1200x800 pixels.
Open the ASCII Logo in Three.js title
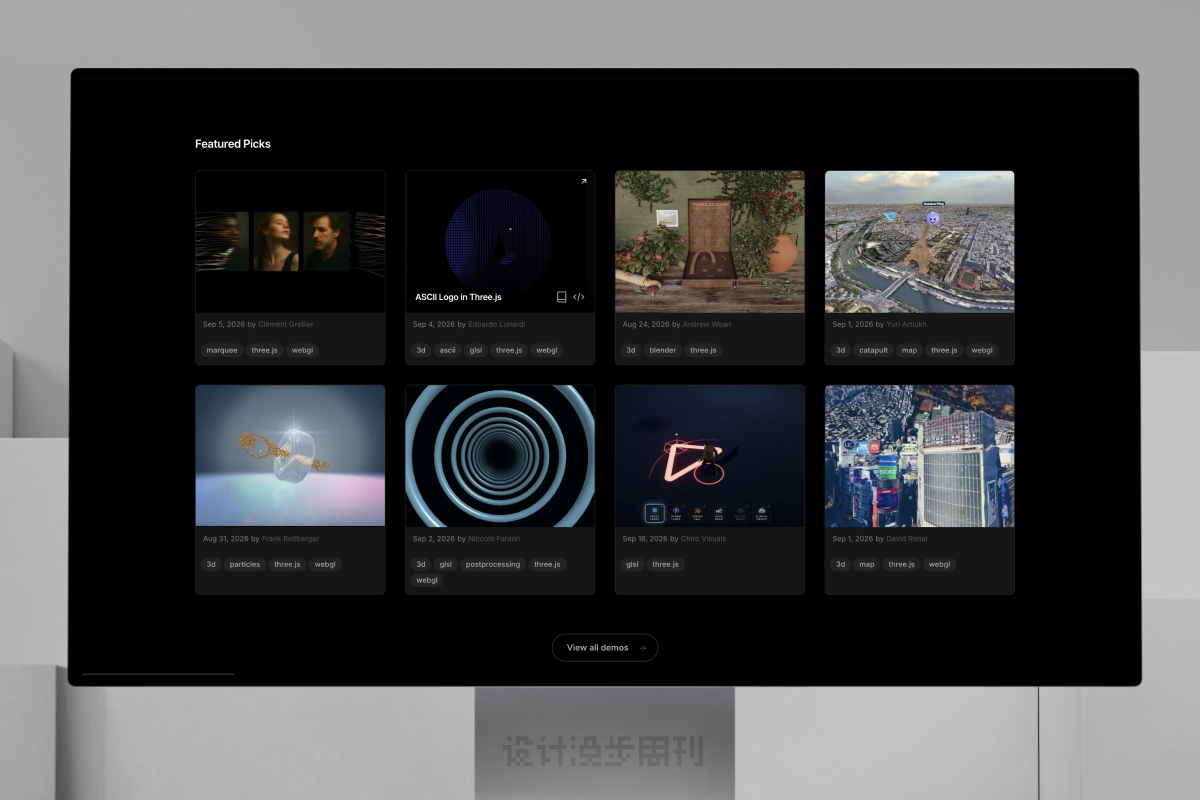458,297
